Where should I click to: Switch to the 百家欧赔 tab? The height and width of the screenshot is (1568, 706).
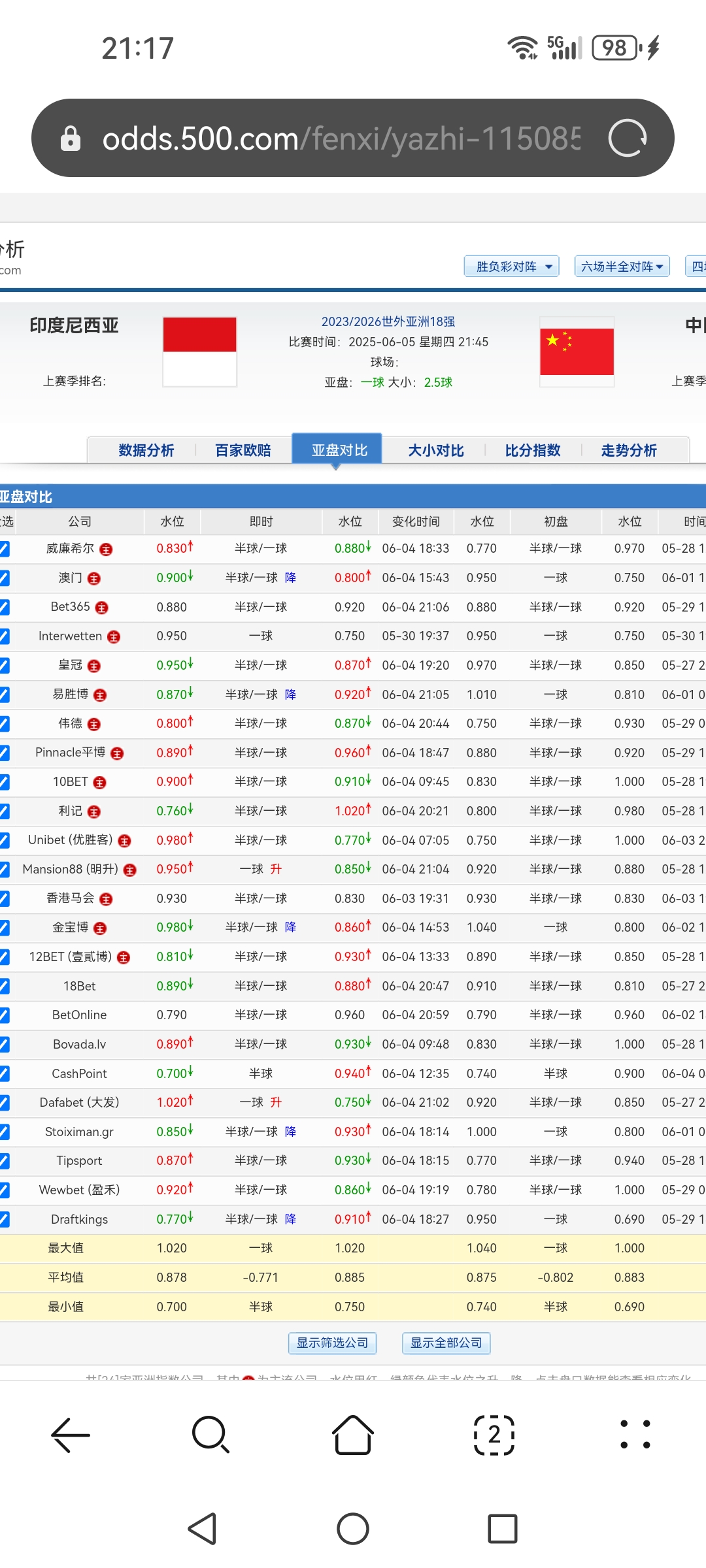click(243, 450)
